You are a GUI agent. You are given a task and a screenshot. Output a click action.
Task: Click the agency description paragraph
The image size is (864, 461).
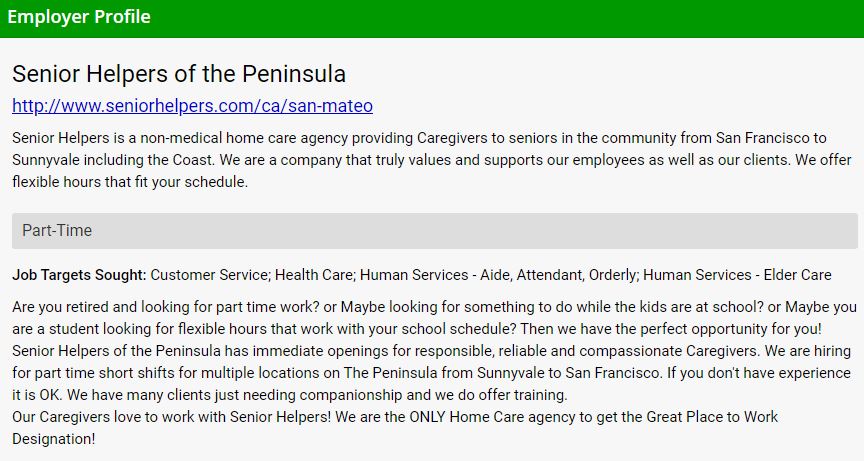point(420,160)
